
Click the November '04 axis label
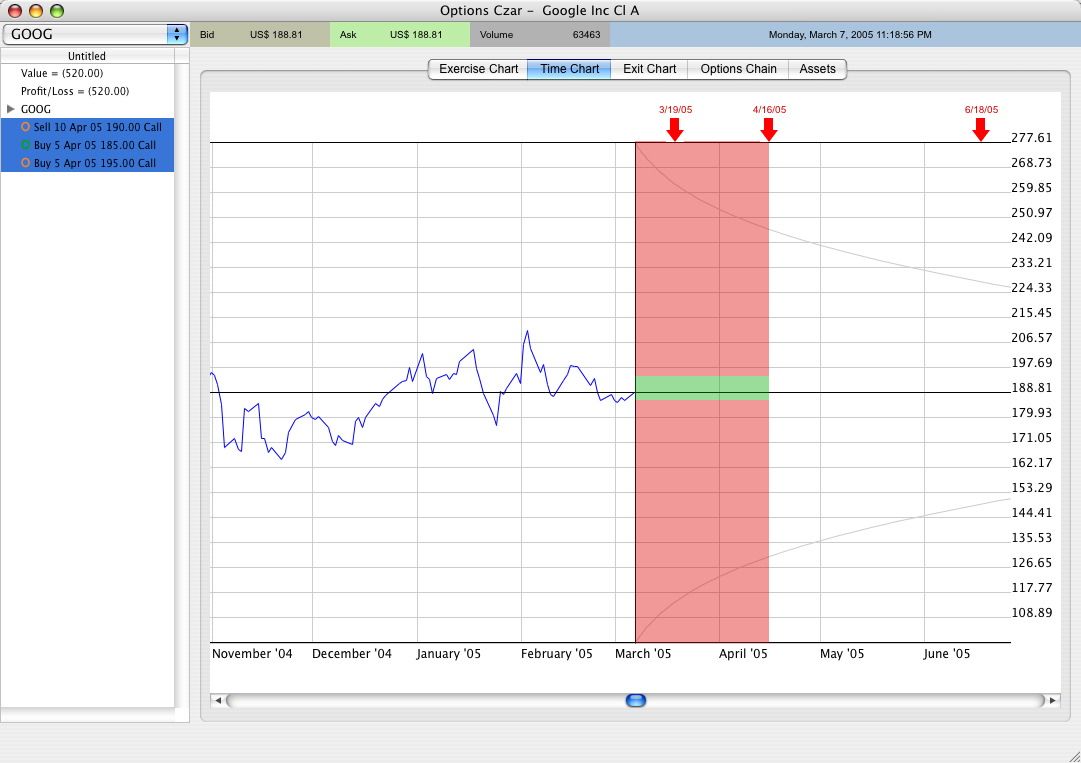[252, 653]
